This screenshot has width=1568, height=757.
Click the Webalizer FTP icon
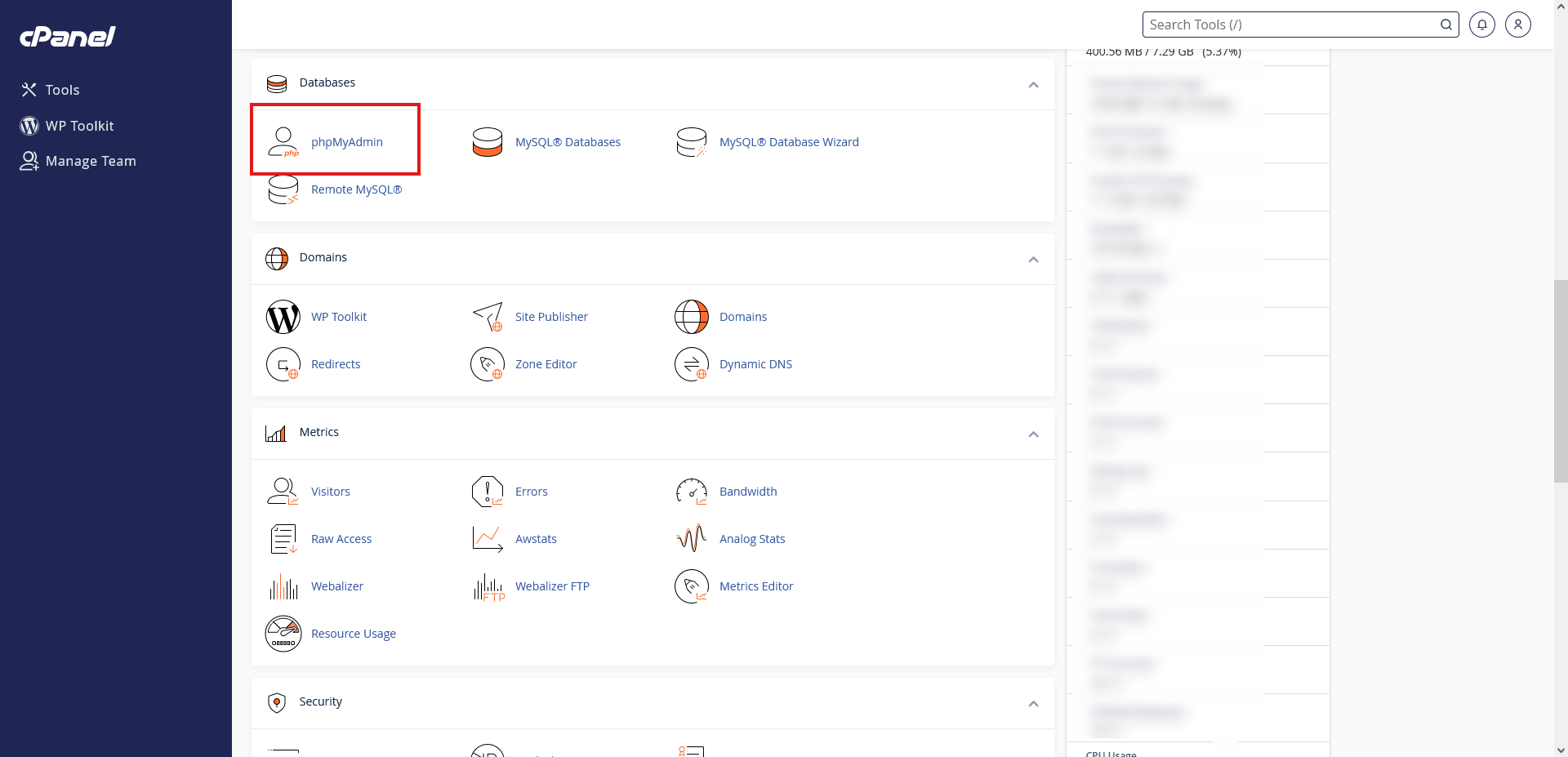pyautogui.click(x=489, y=586)
